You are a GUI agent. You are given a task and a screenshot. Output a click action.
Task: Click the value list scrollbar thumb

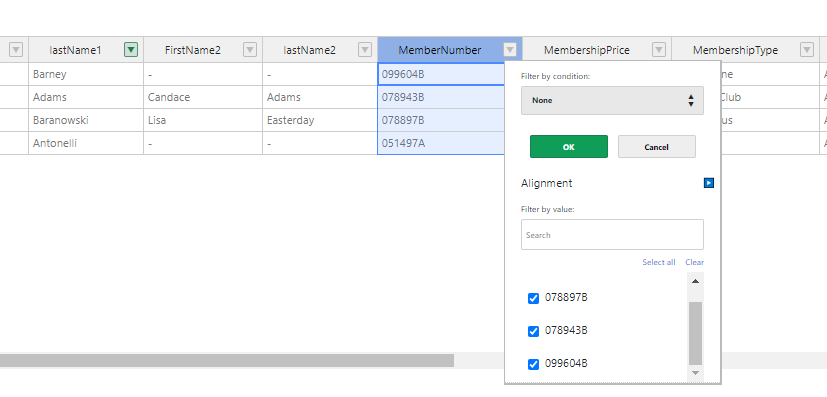point(695,333)
